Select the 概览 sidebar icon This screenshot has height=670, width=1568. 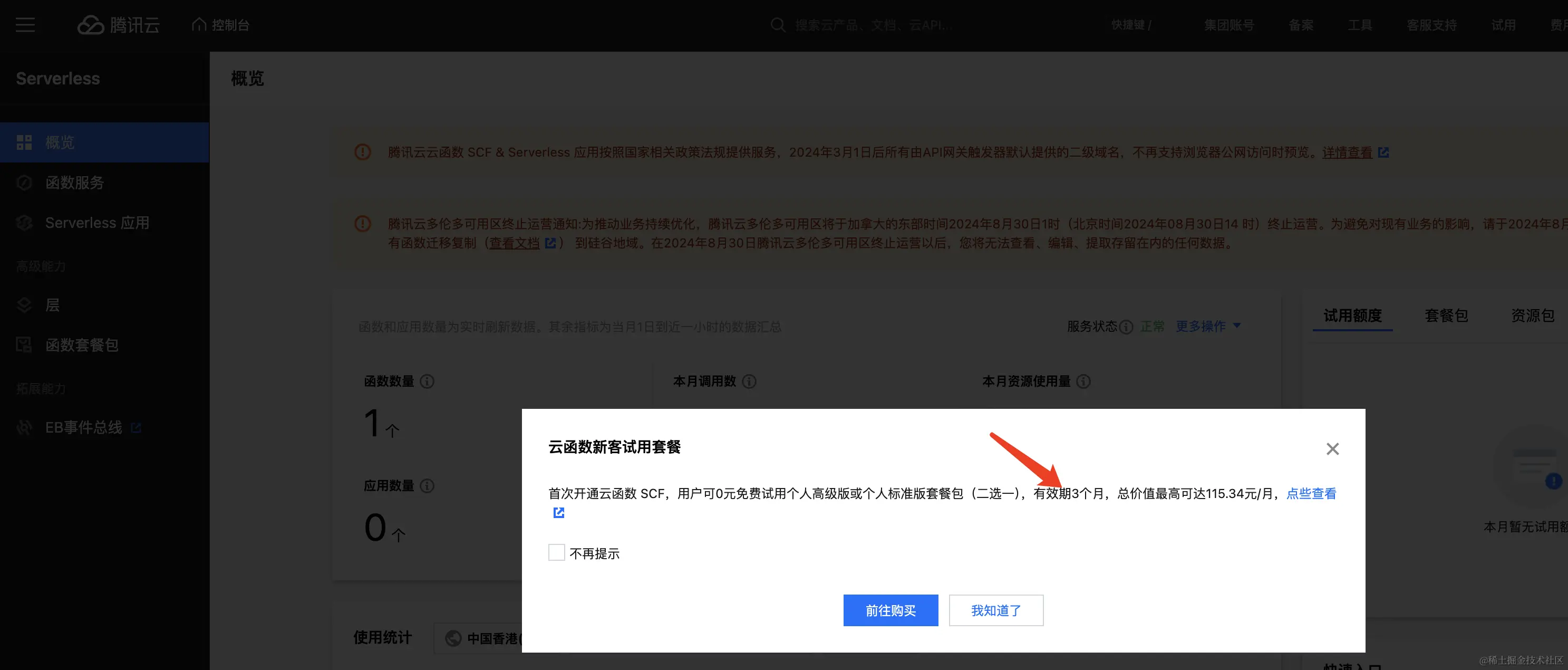[24, 142]
